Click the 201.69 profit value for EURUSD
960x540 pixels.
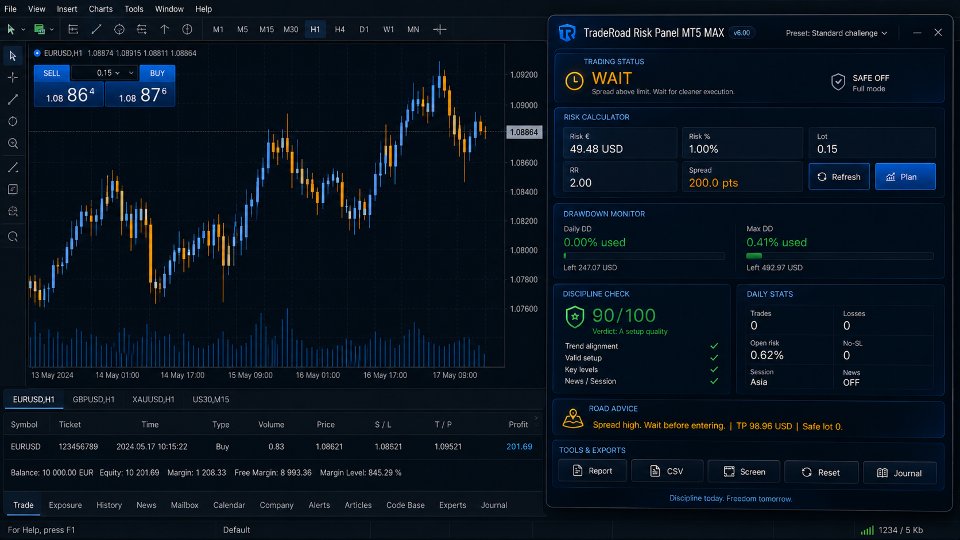click(519, 446)
